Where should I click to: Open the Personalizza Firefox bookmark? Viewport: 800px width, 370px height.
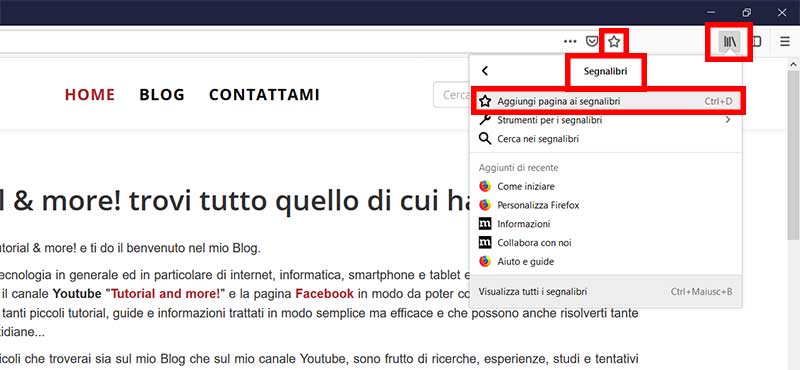click(x=606, y=205)
